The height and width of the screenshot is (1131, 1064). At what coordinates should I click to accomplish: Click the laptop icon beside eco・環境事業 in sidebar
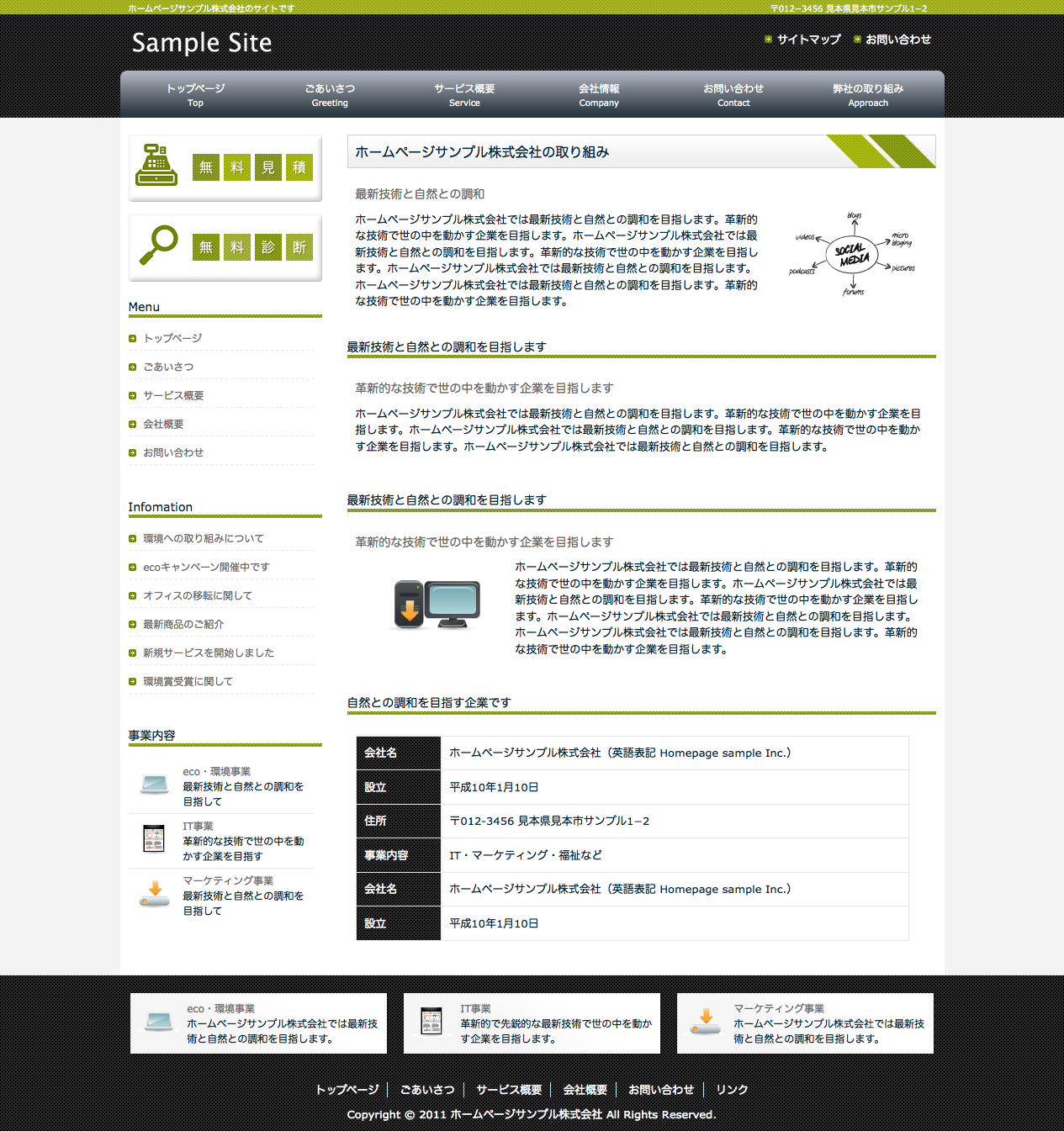pos(155,785)
